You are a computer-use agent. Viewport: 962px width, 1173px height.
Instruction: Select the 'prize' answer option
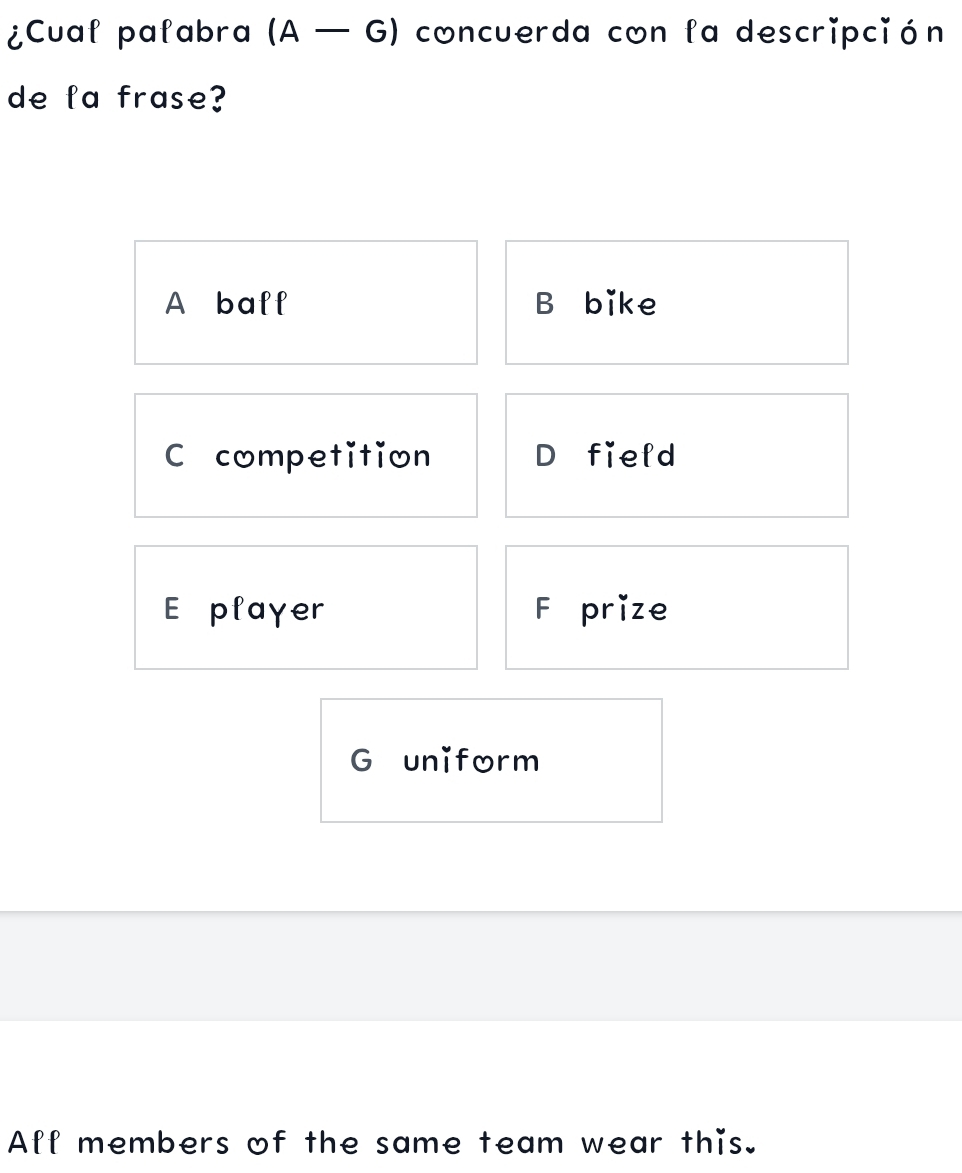pos(676,608)
